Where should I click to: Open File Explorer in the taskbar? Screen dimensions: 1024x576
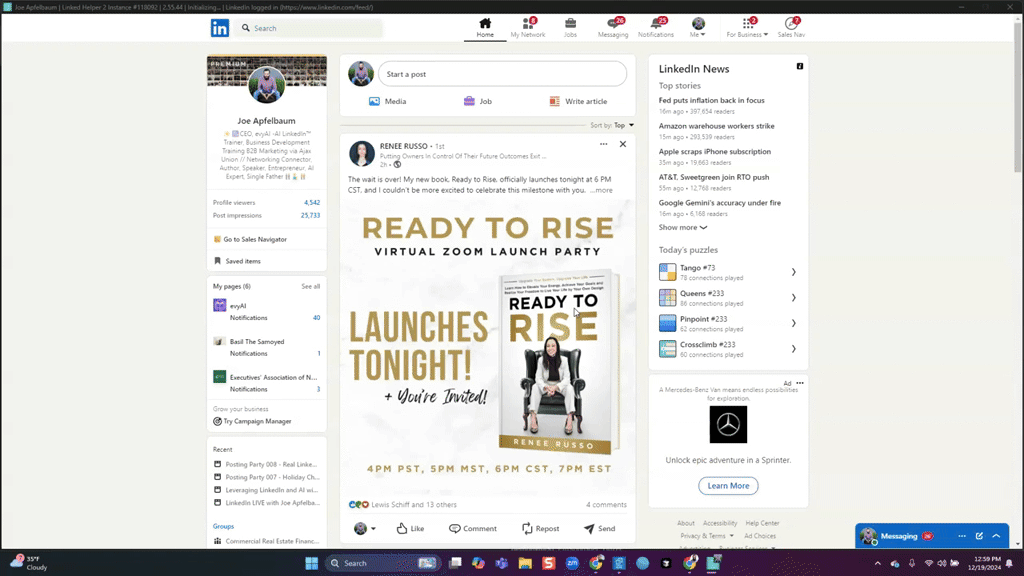525,563
